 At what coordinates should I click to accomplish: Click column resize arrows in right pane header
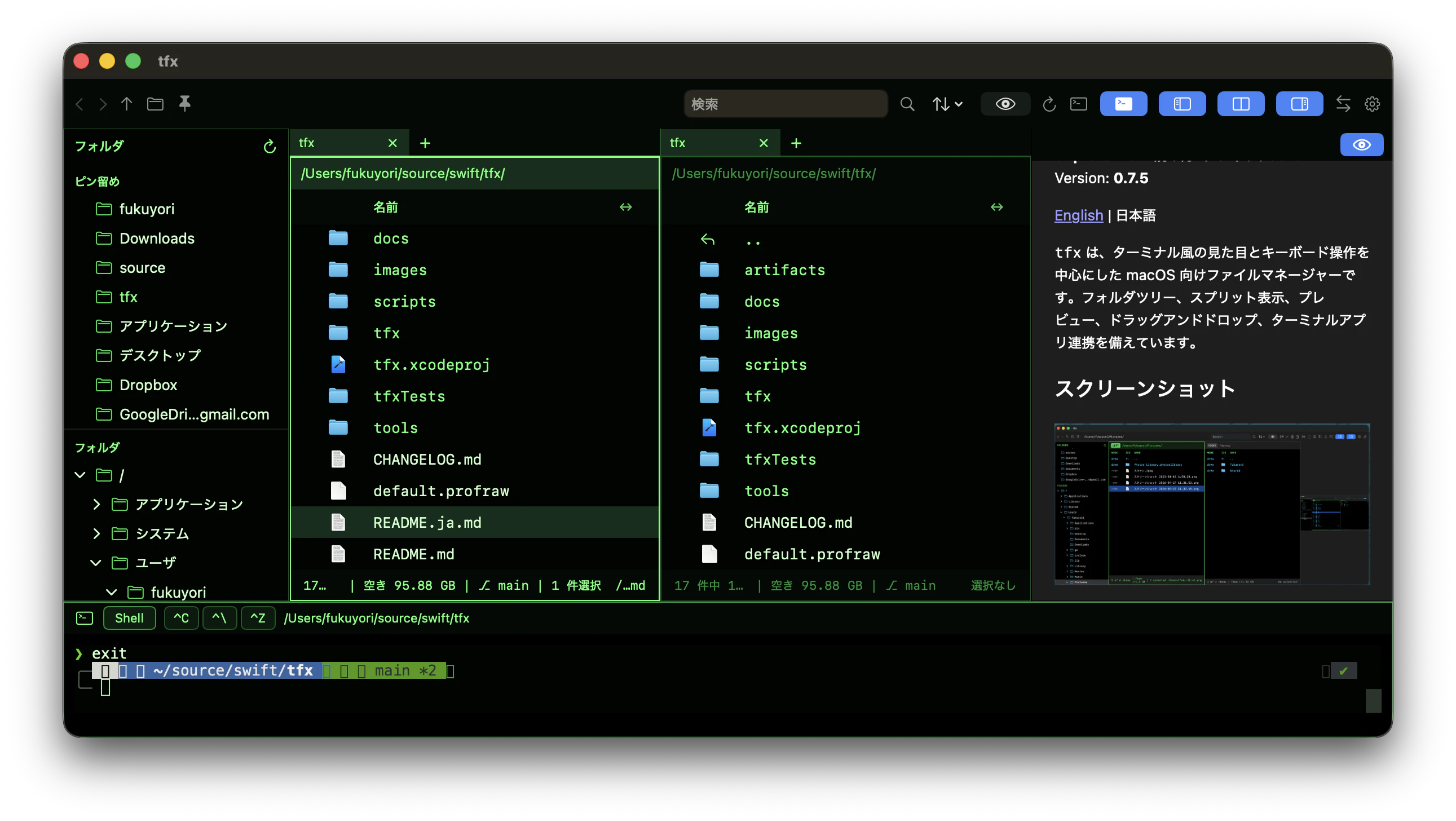point(996,208)
